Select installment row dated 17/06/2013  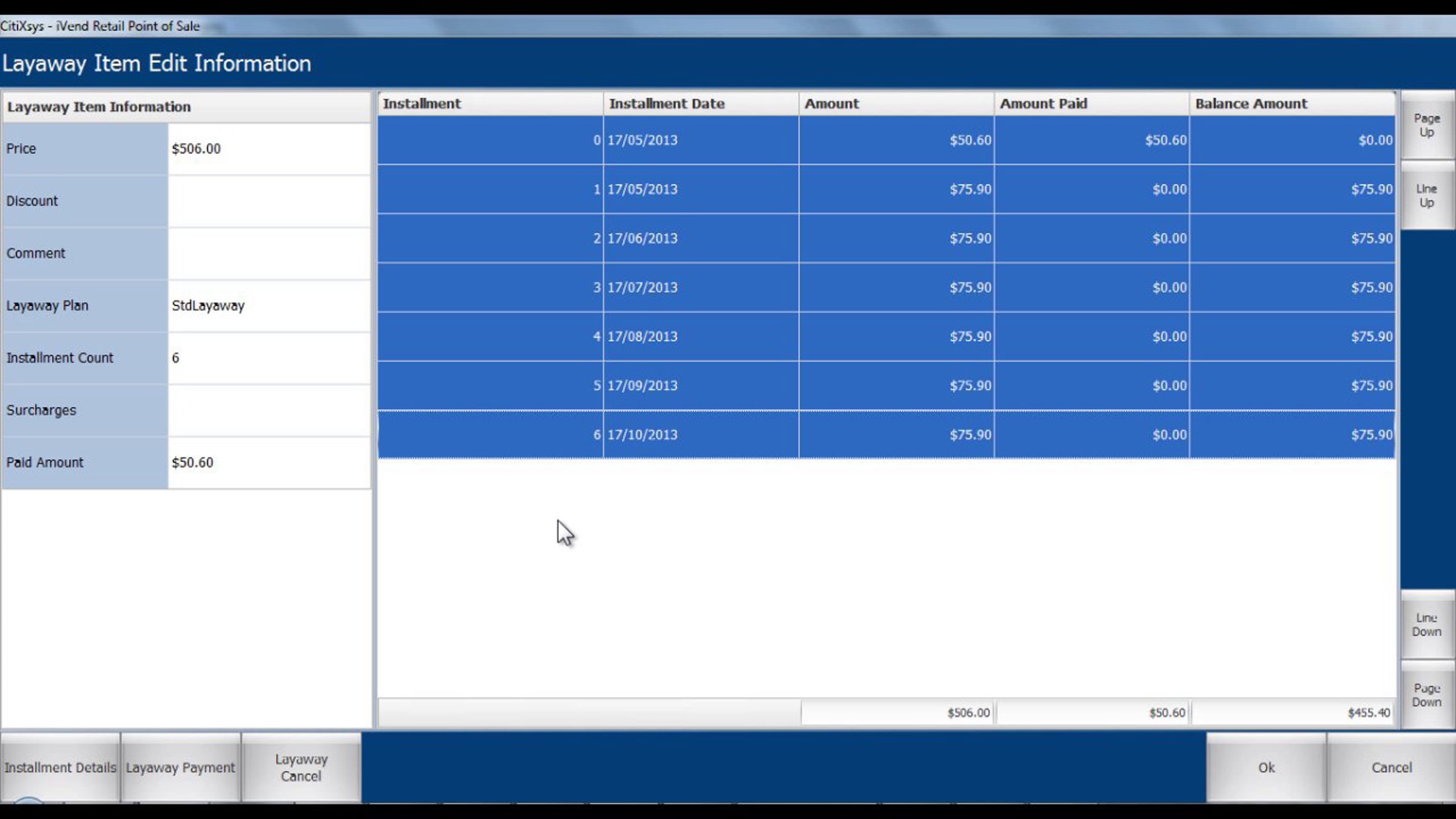pos(886,238)
